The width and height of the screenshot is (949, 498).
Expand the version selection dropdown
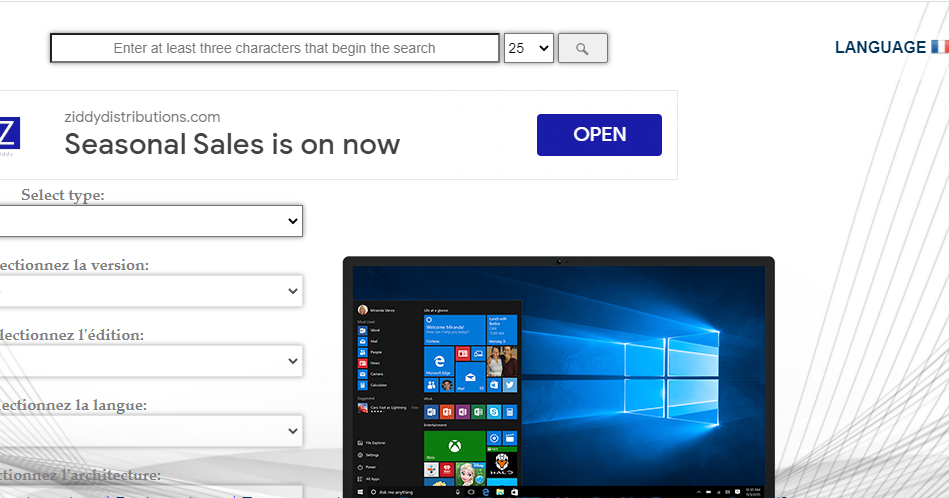pyautogui.click(x=151, y=291)
